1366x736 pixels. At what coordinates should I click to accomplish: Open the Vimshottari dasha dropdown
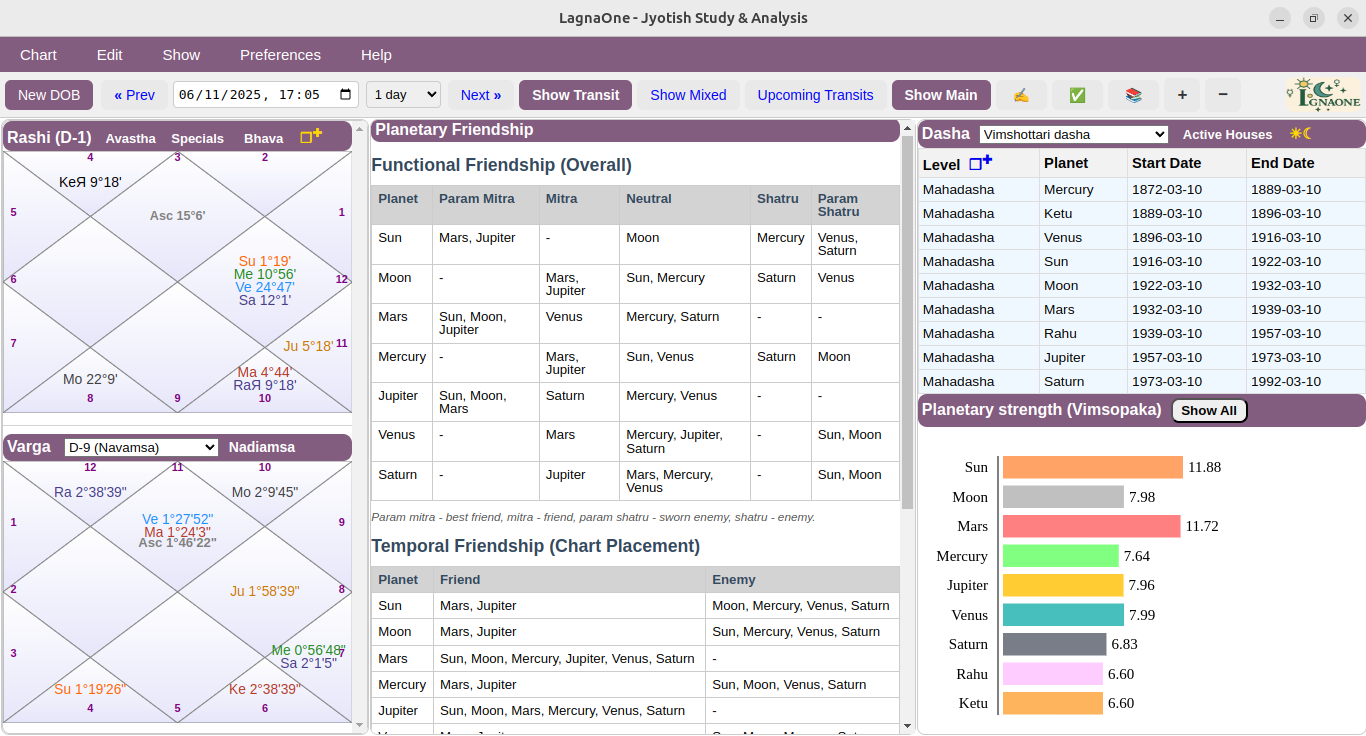[1072, 133]
